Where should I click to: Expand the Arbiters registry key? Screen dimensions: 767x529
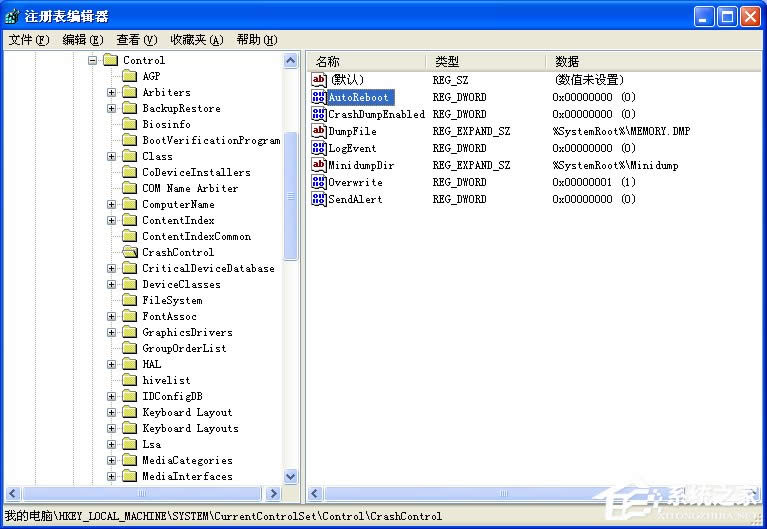pos(112,92)
